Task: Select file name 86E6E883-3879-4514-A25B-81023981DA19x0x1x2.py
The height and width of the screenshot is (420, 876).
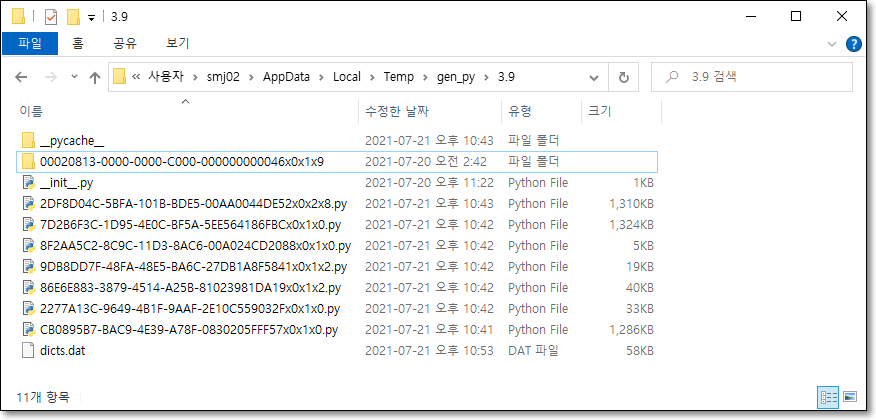Action: (191, 288)
